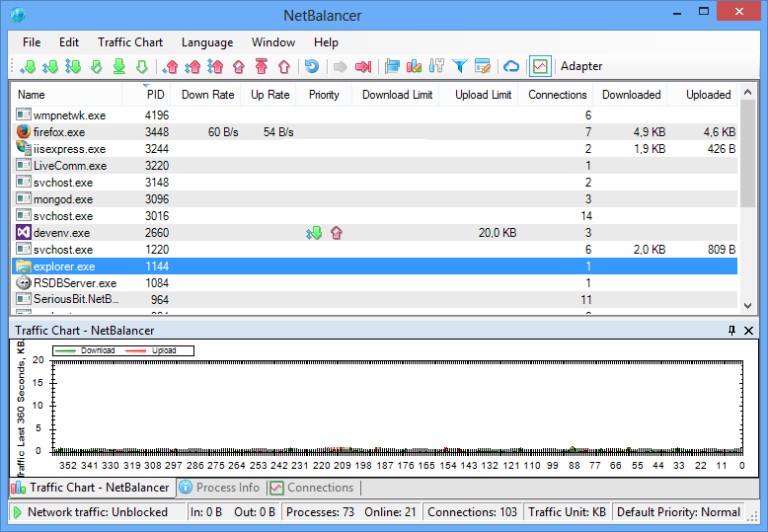The width and height of the screenshot is (768, 532).
Task: Select the devenv.exe process row
Action: click(x=375, y=233)
